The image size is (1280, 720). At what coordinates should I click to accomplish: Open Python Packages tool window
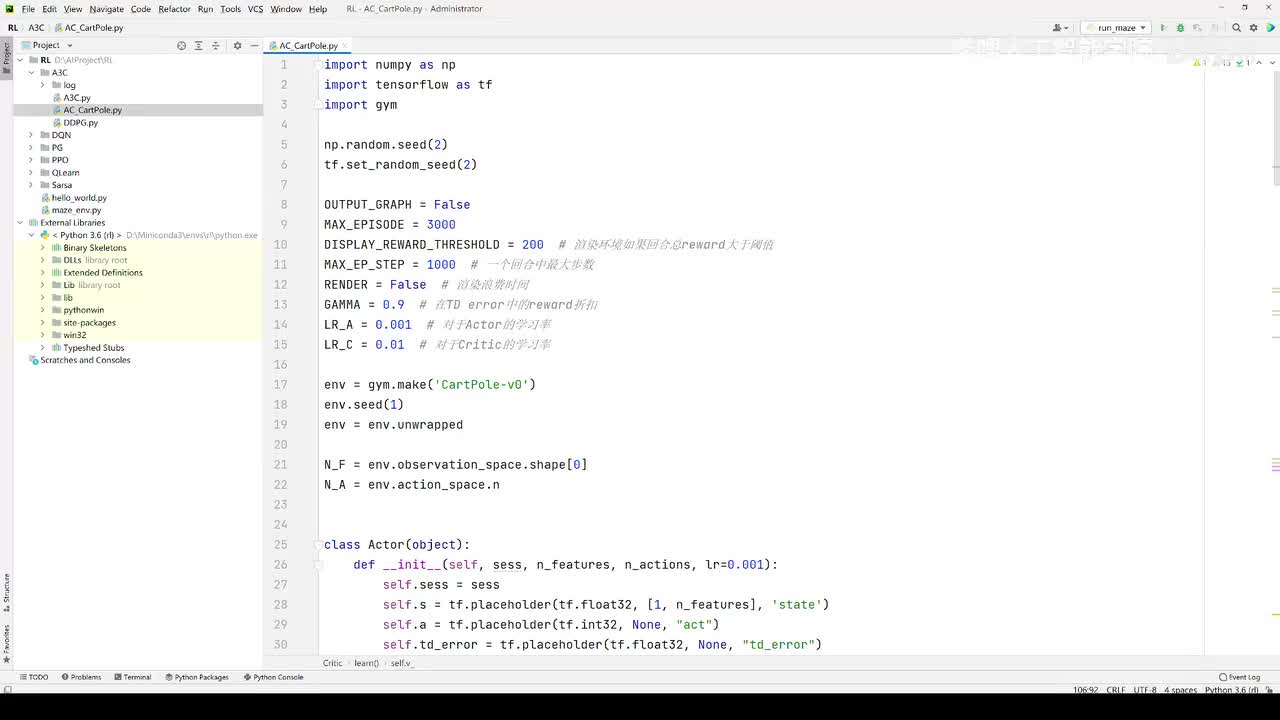[196, 677]
